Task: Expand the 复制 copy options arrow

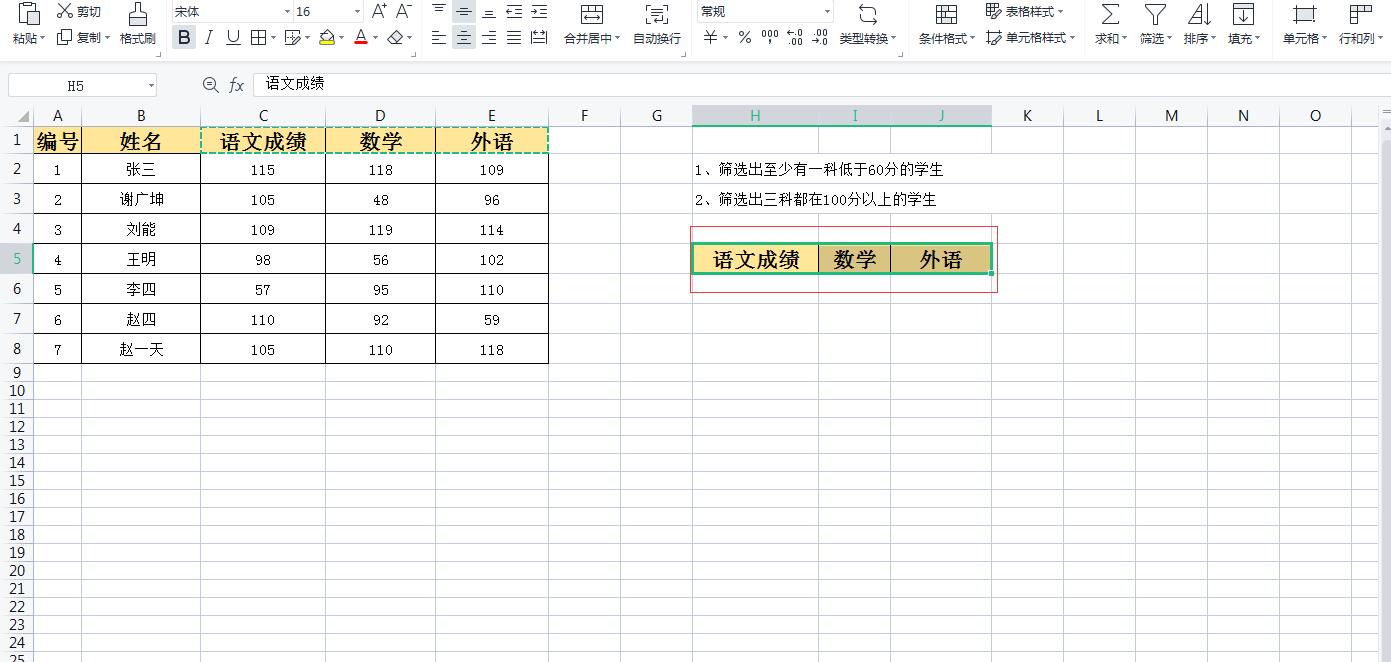Action: point(106,39)
